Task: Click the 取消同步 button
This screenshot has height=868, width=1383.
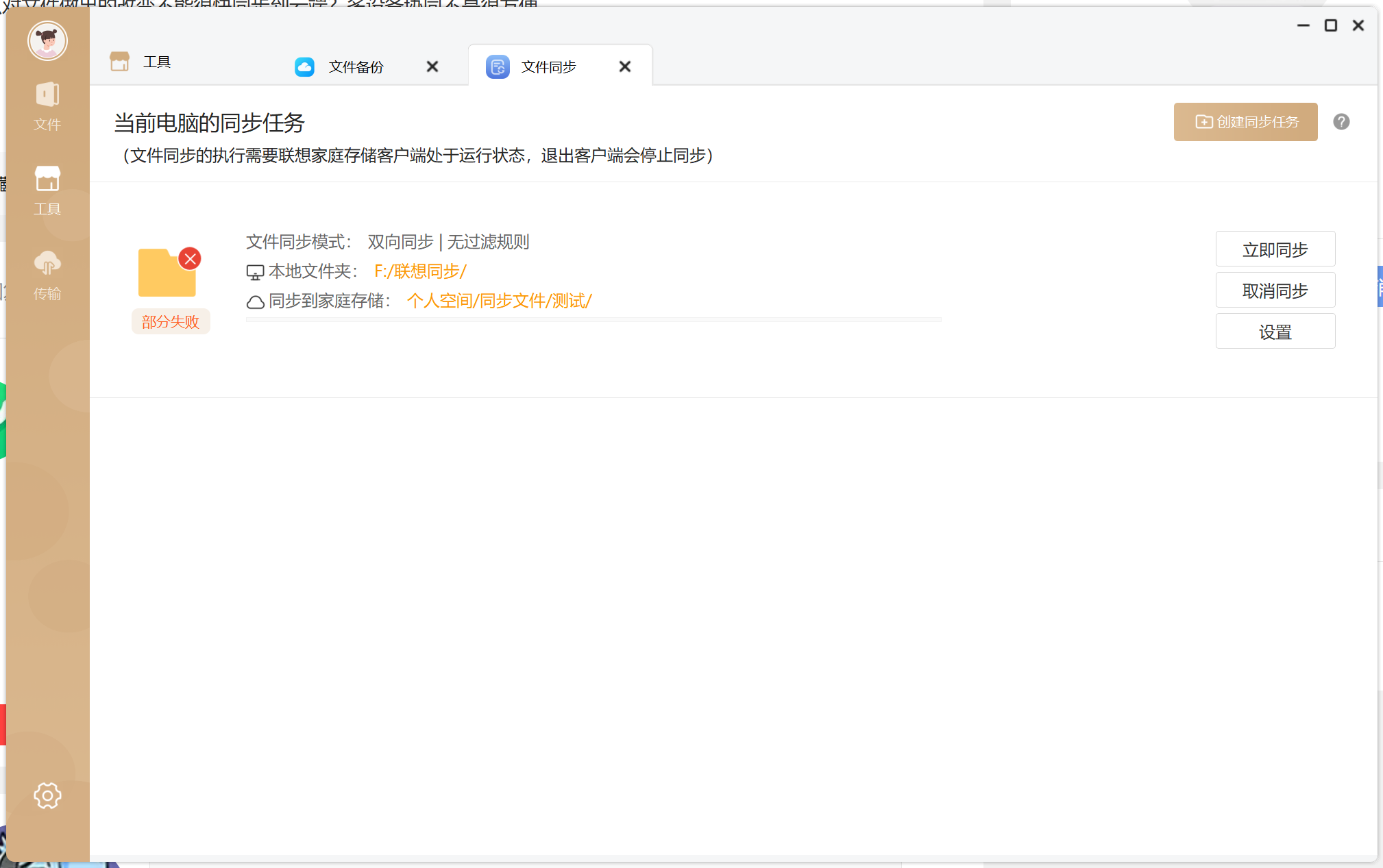Action: click(x=1275, y=290)
